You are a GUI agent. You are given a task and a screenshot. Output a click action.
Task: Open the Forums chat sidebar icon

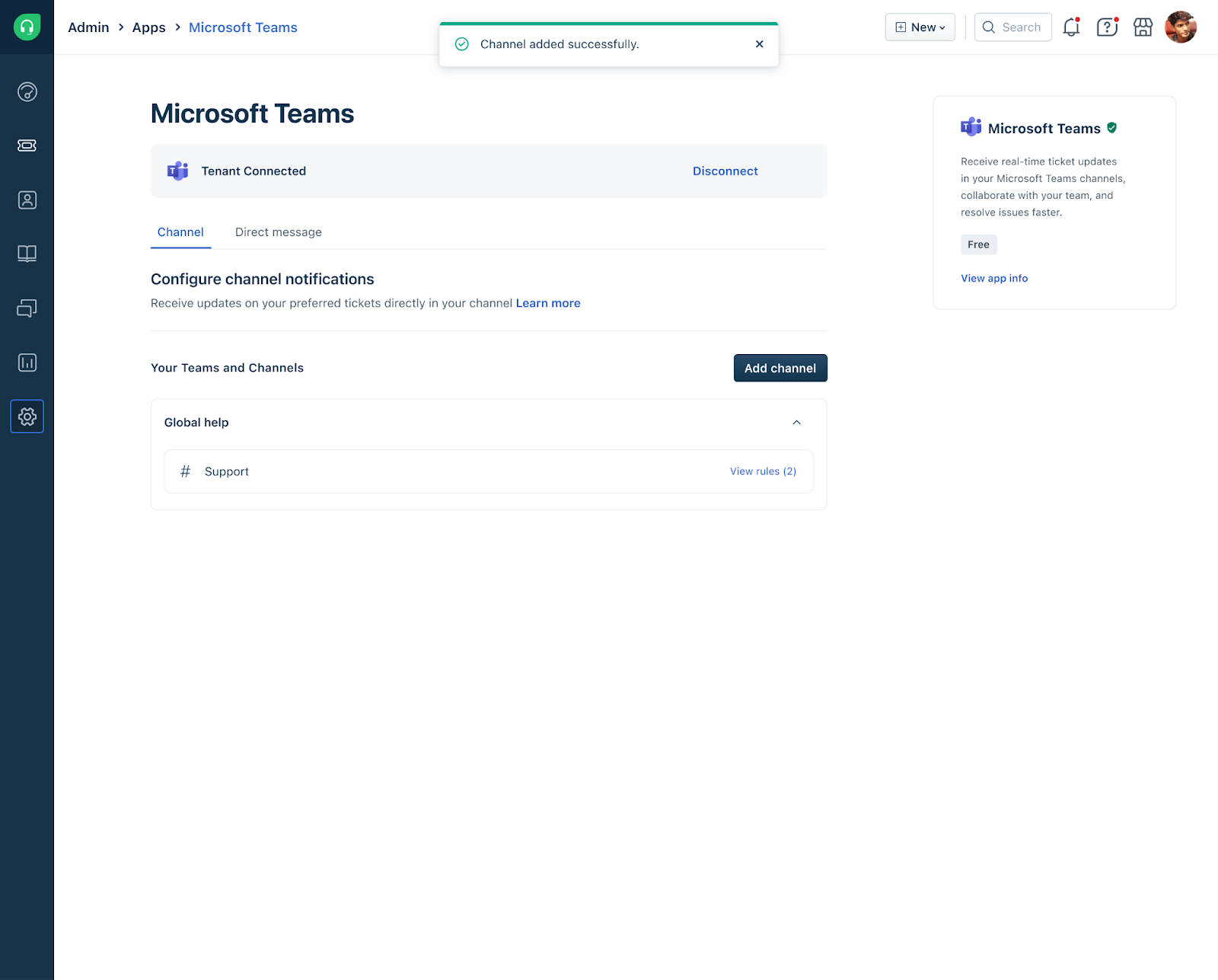point(27,308)
